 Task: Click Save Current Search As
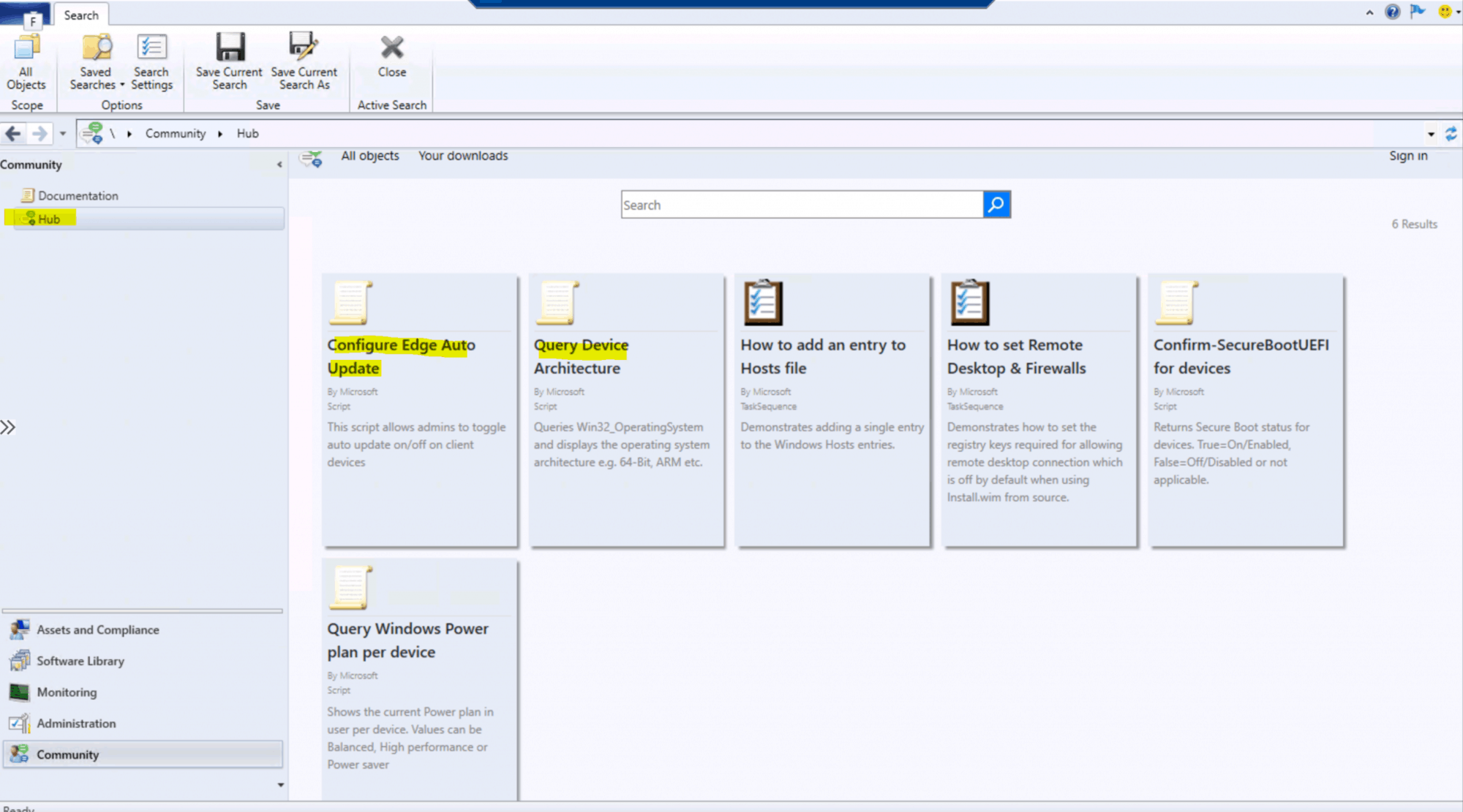304,61
